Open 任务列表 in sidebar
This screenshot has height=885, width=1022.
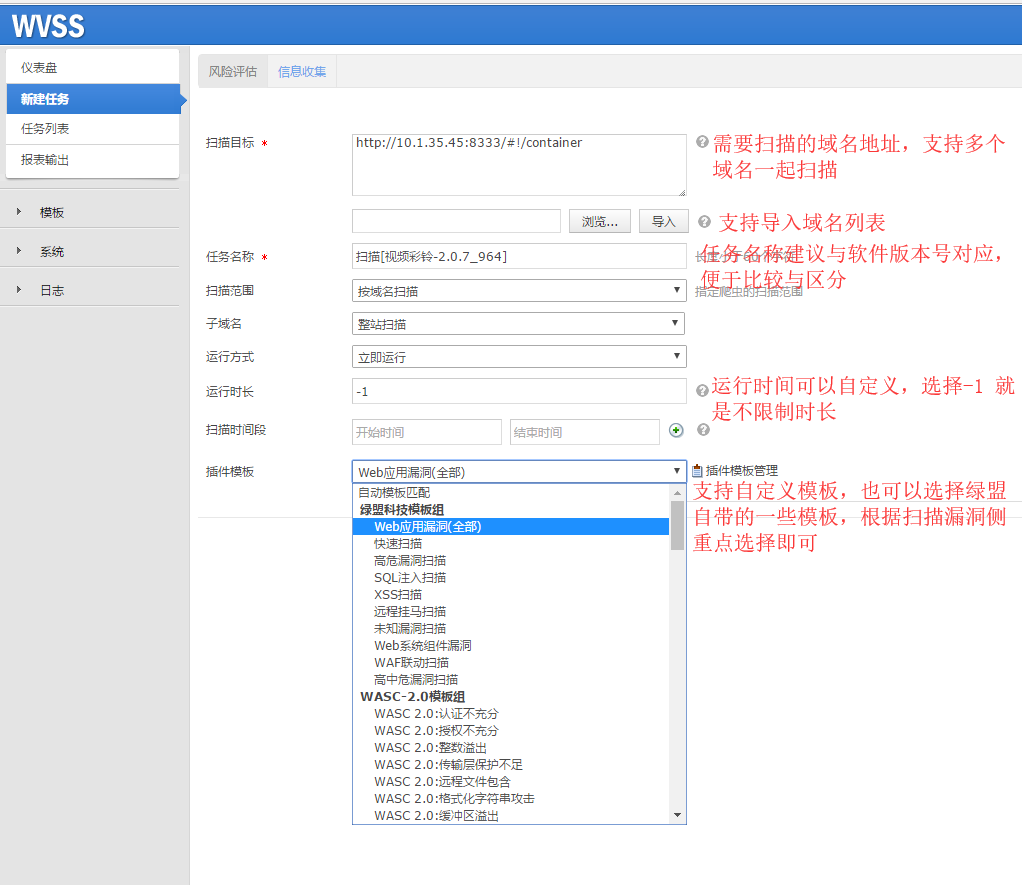tap(93, 129)
